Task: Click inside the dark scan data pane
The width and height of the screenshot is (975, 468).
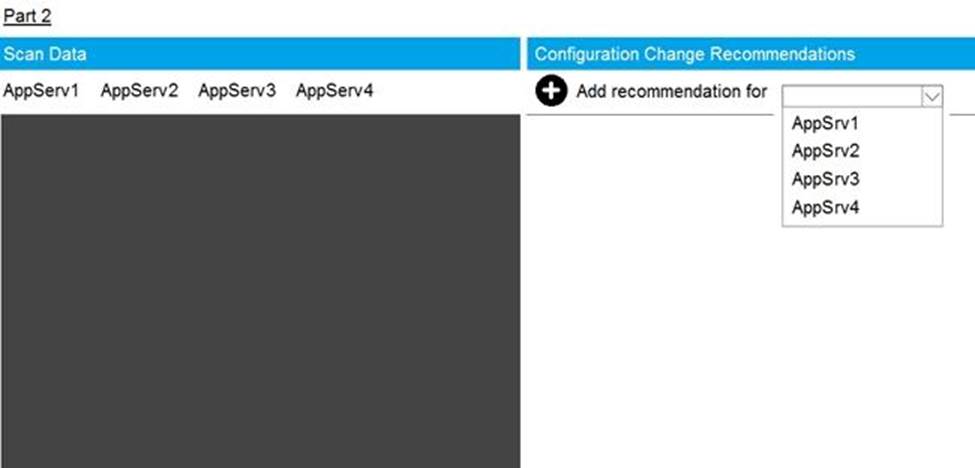Action: tap(260, 290)
